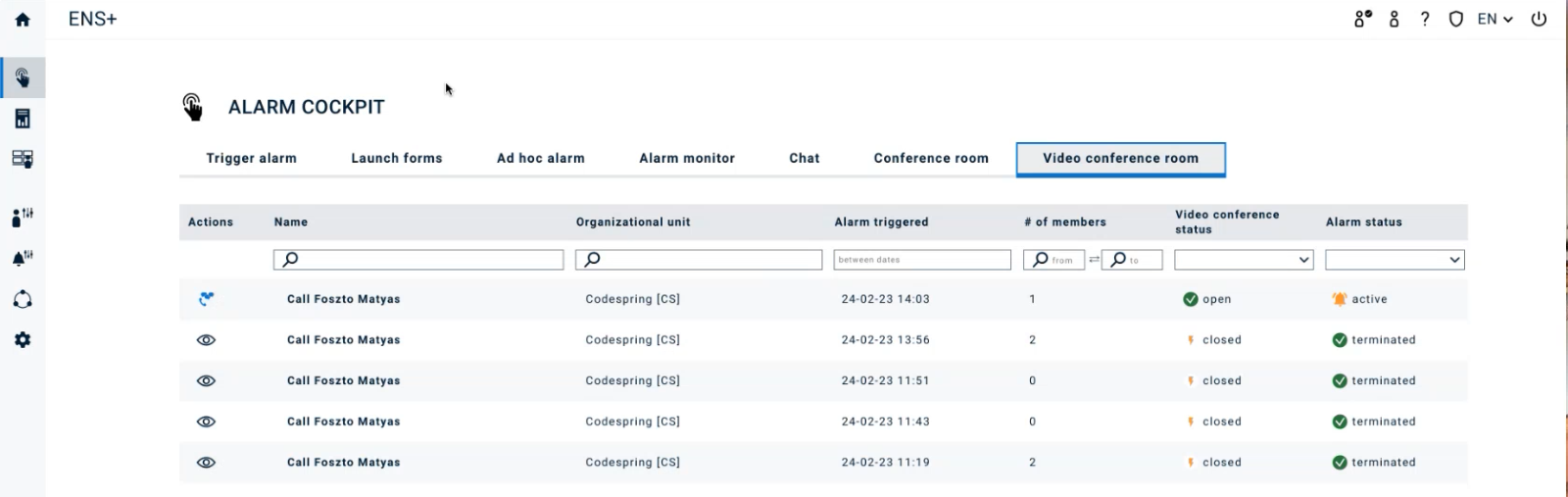Select Video conference room tab

click(x=1121, y=159)
